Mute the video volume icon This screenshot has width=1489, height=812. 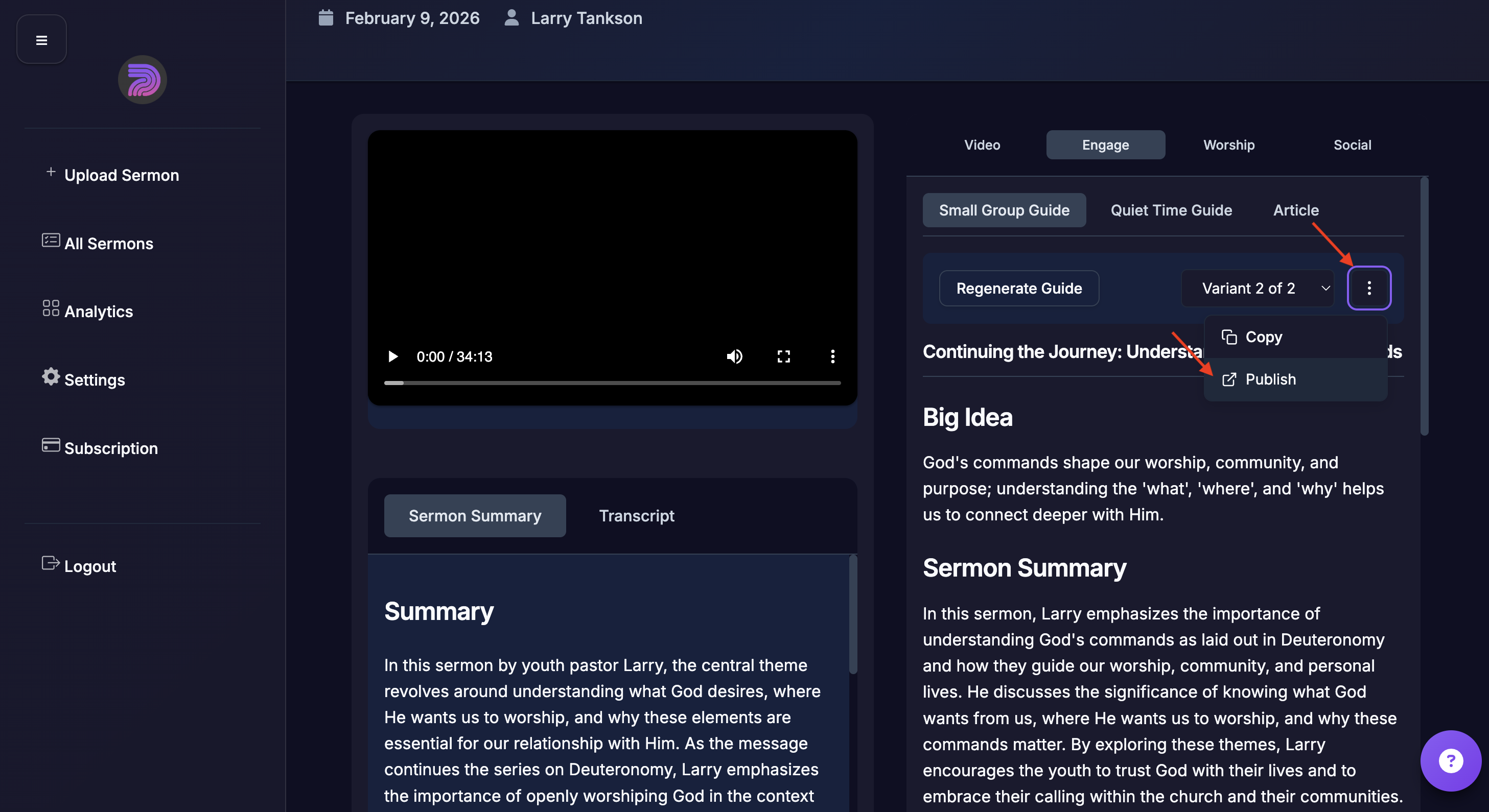point(734,356)
